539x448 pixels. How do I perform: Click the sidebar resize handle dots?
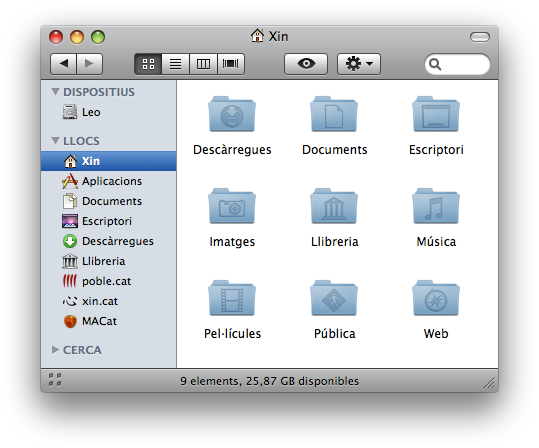[55, 380]
